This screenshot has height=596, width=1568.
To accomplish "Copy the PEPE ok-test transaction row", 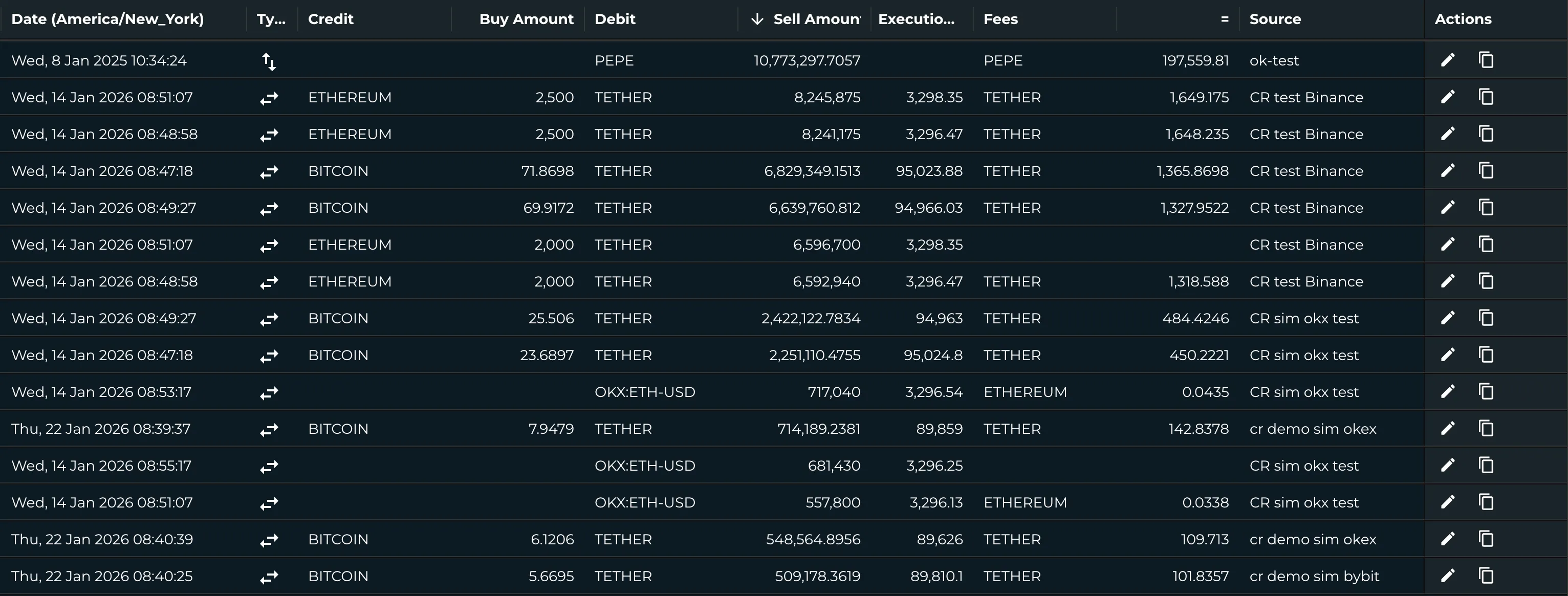I will click(x=1486, y=60).
